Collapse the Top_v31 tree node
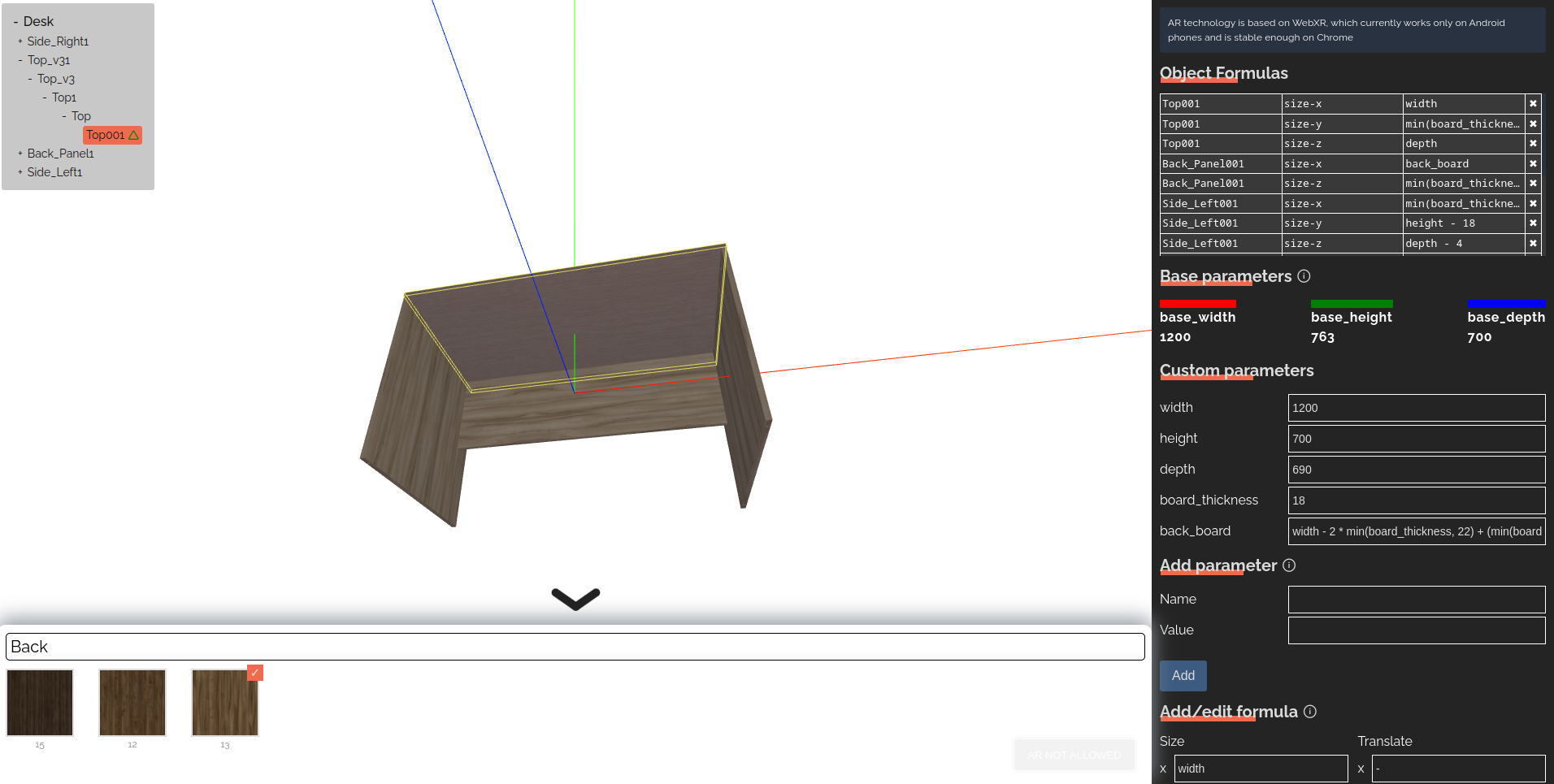Viewport: 1554px width, 784px height. pos(20,60)
